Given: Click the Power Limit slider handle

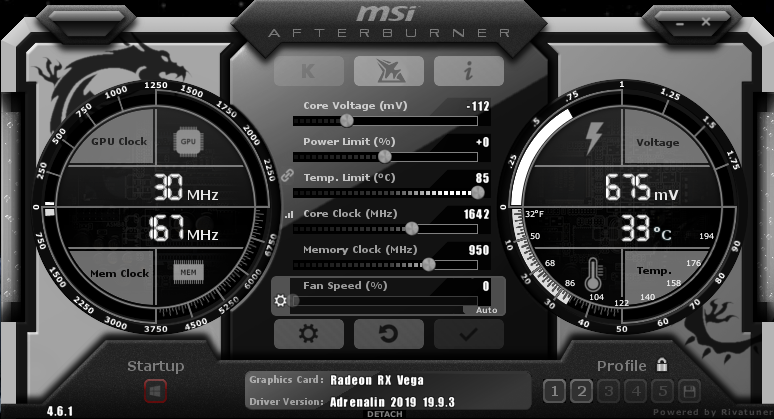Looking at the screenshot, I should pos(385,156).
